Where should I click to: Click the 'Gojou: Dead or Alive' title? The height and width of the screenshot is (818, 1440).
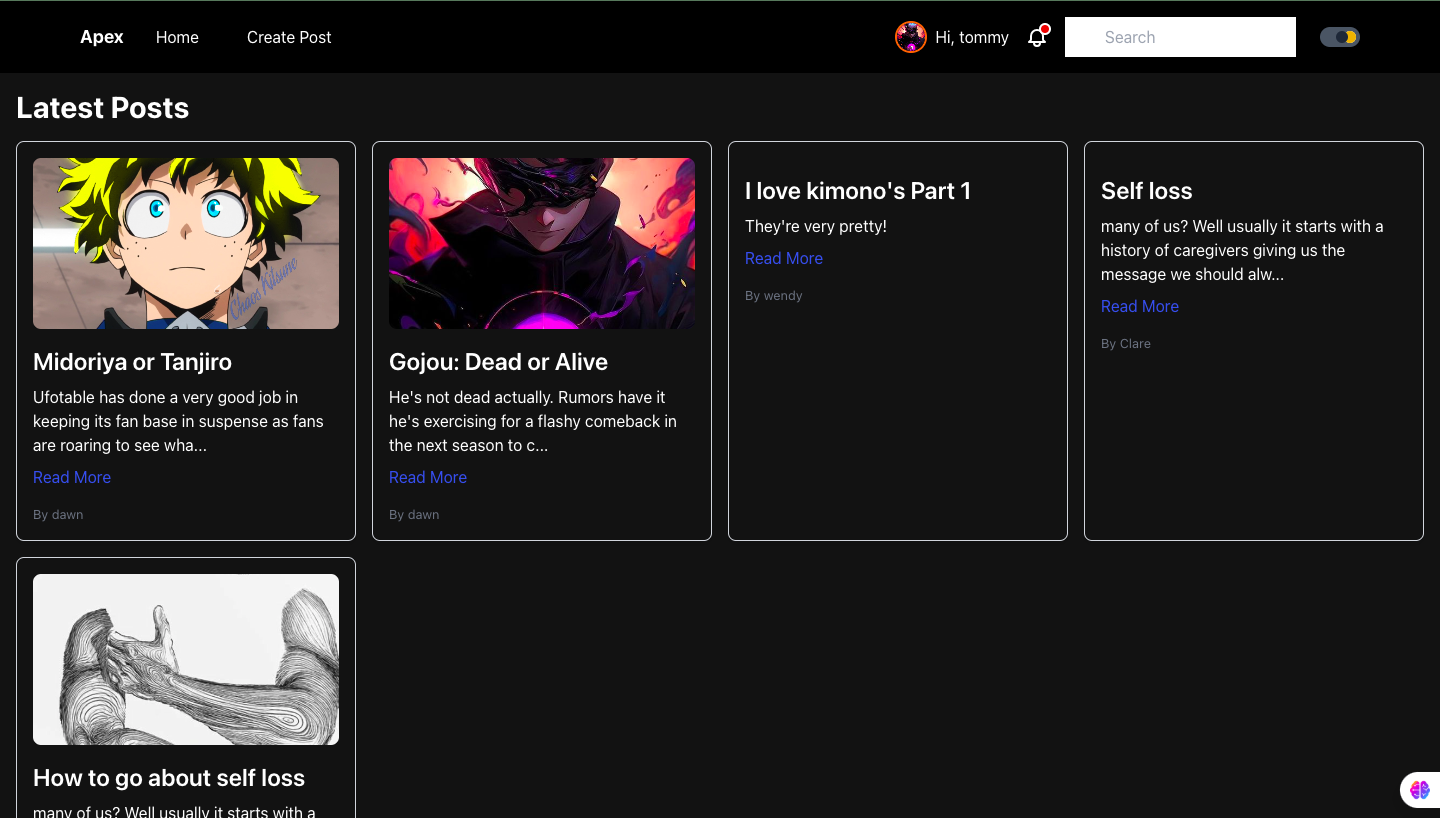(498, 362)
